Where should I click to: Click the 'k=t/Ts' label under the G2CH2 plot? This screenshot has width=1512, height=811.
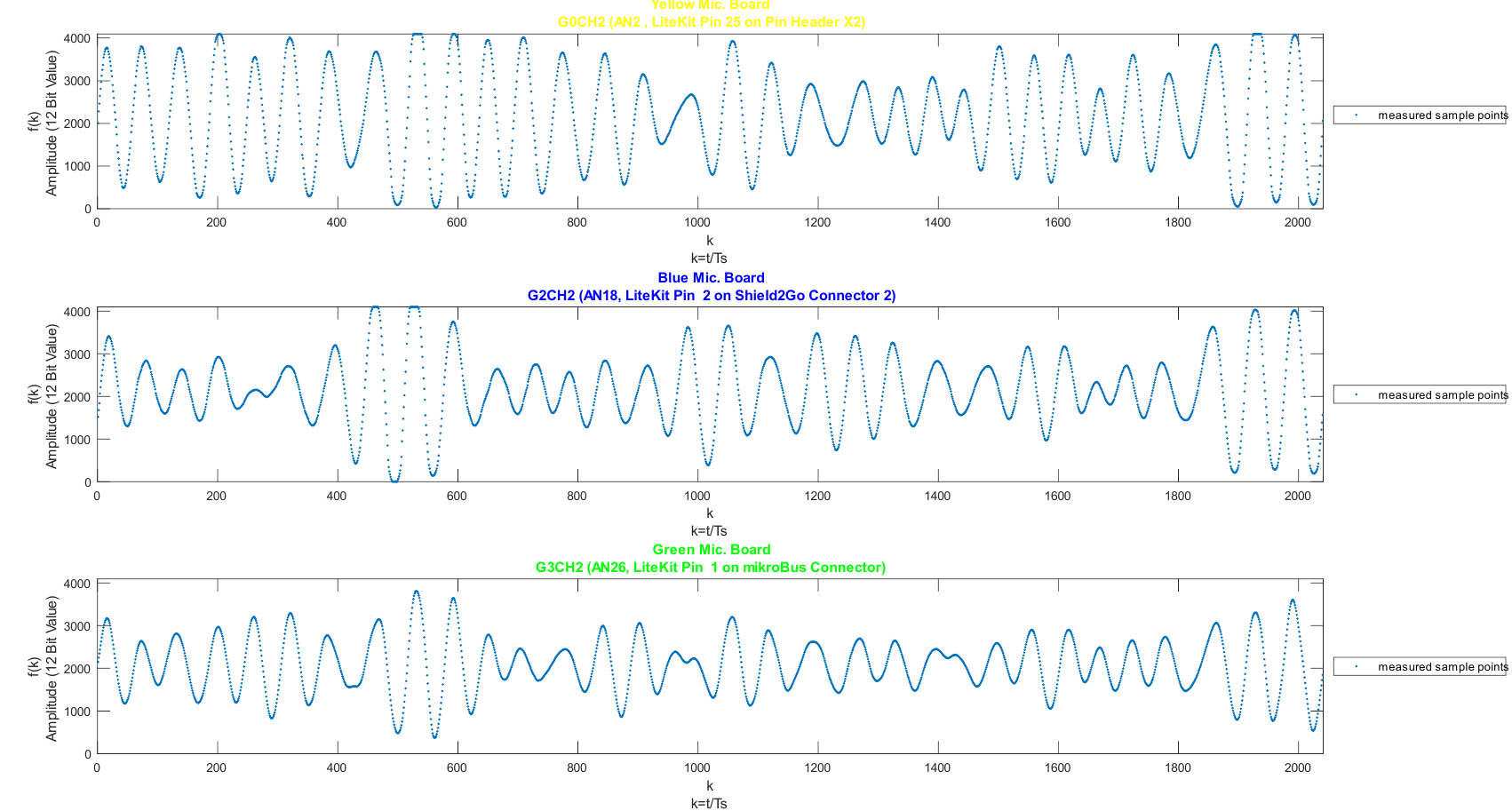click(x=709, y=531)
